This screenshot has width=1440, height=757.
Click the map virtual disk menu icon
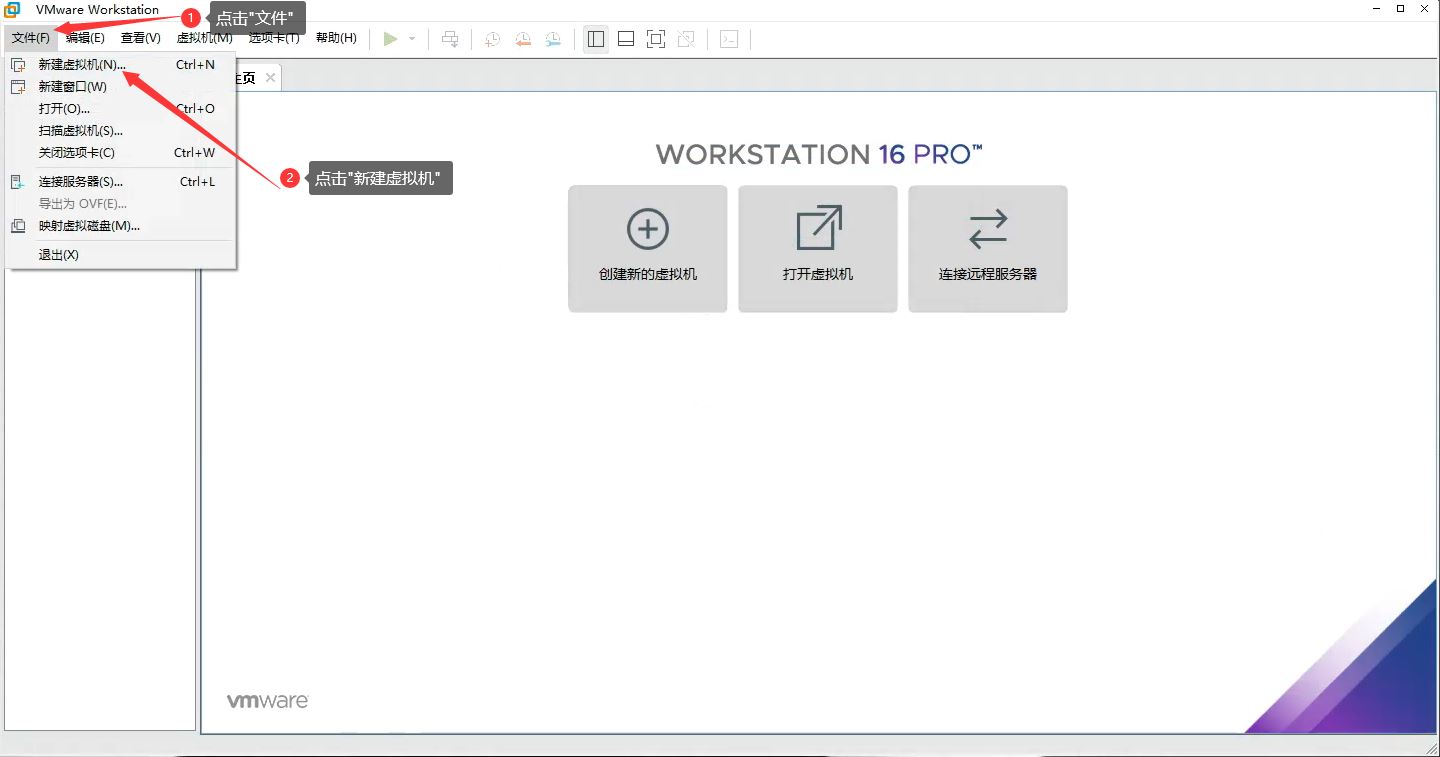(18, 226)
